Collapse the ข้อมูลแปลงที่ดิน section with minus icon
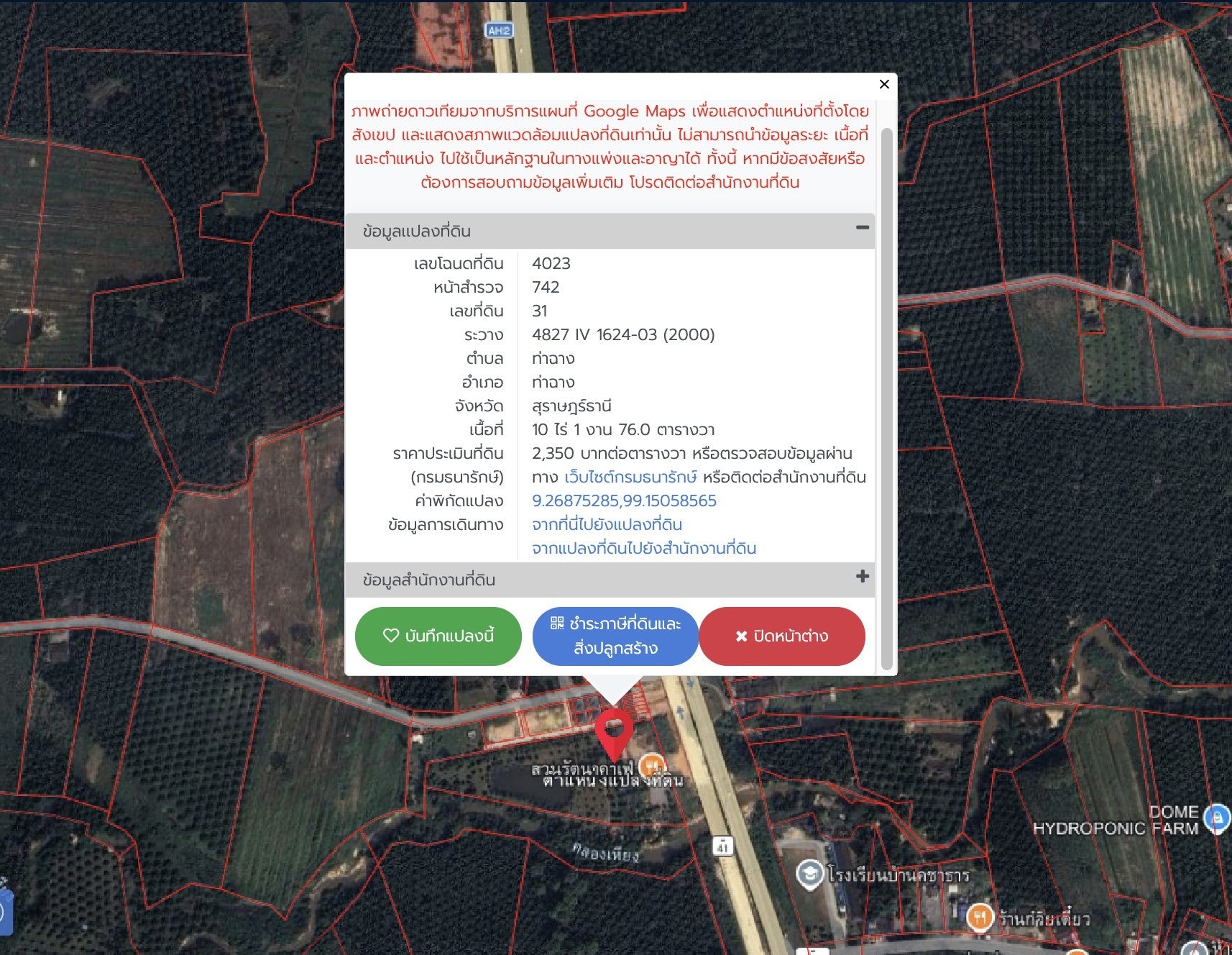Screen dimensions: 1232x955 (862, 228)
